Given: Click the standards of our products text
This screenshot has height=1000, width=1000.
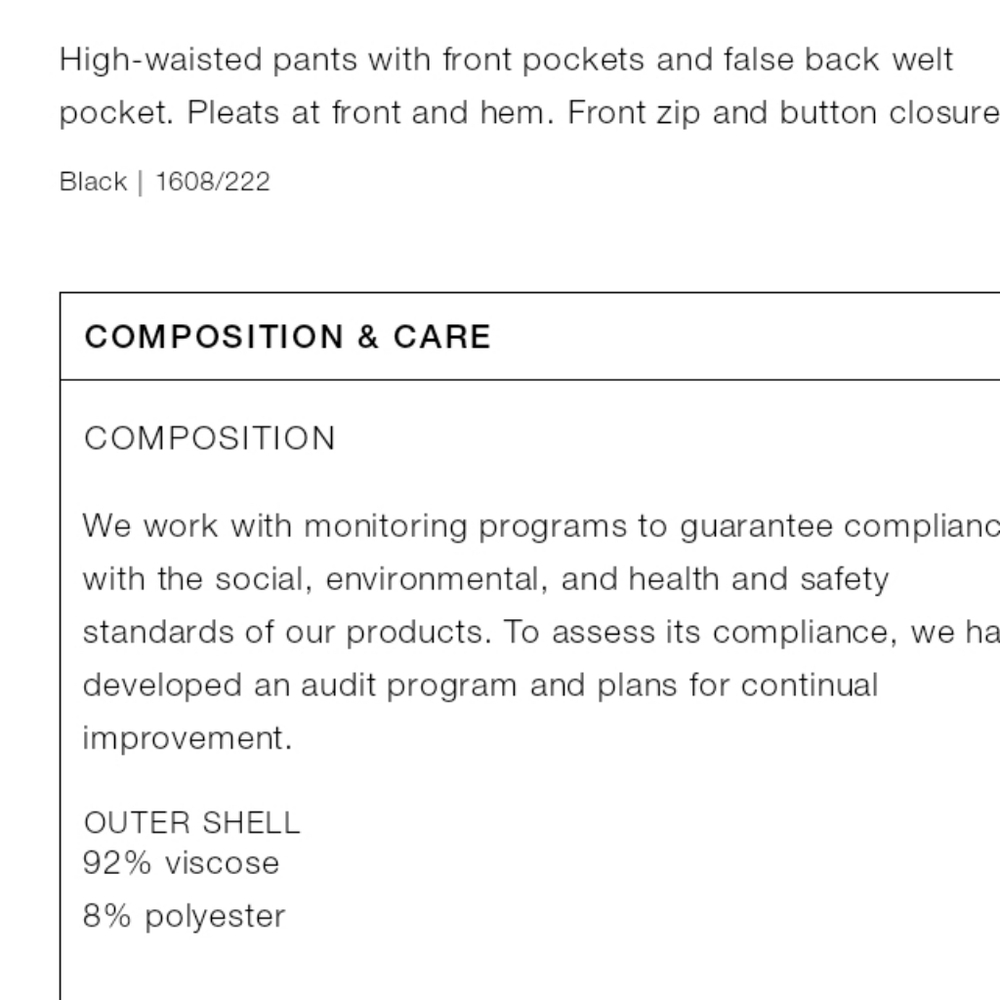Looking at the screenshot, I should point(288,632).
